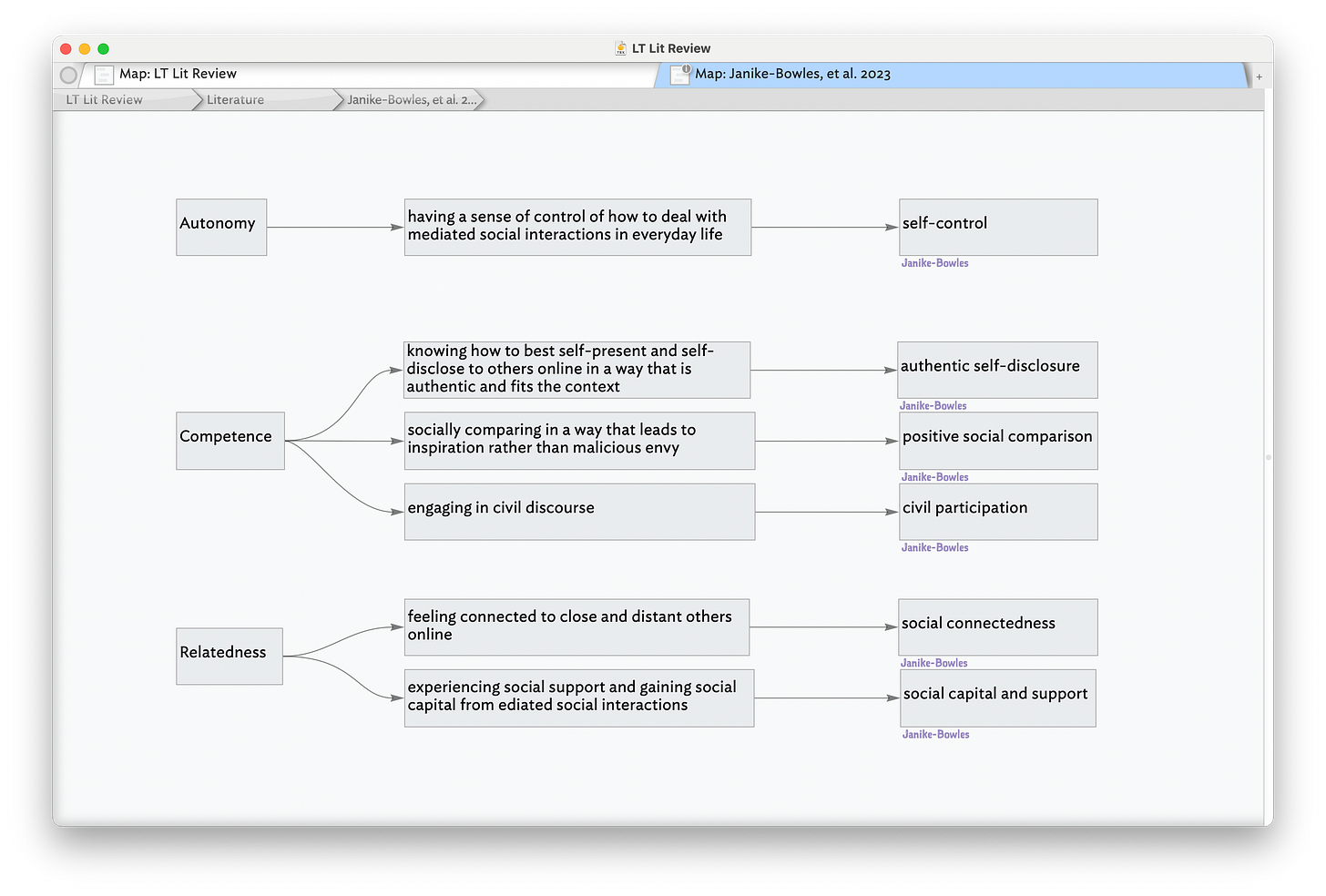Go to LT Lit Review breadcrumb
1326x896 pixels.
point(127,100)
